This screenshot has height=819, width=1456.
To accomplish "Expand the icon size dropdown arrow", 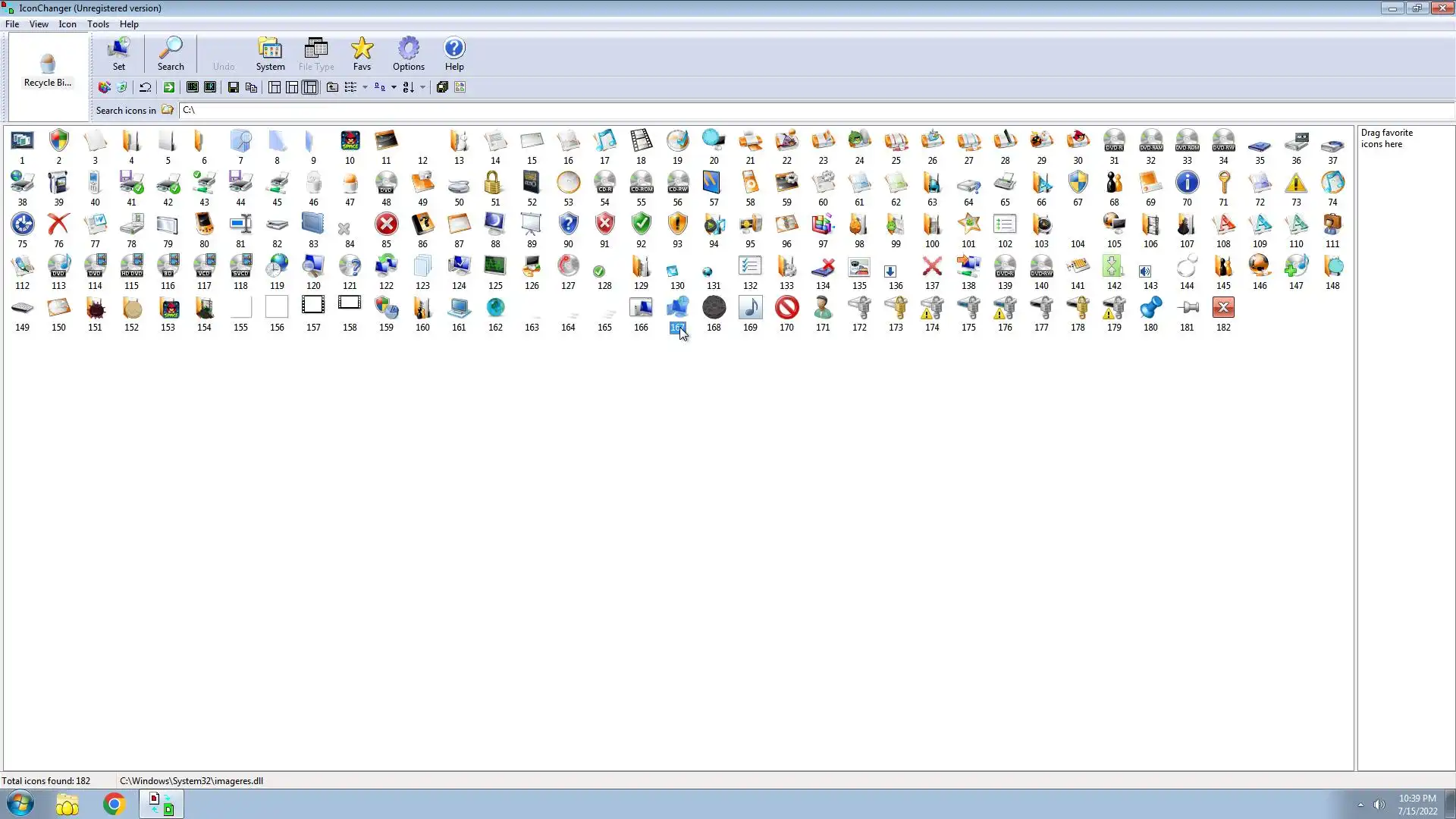I will point(394,87).
